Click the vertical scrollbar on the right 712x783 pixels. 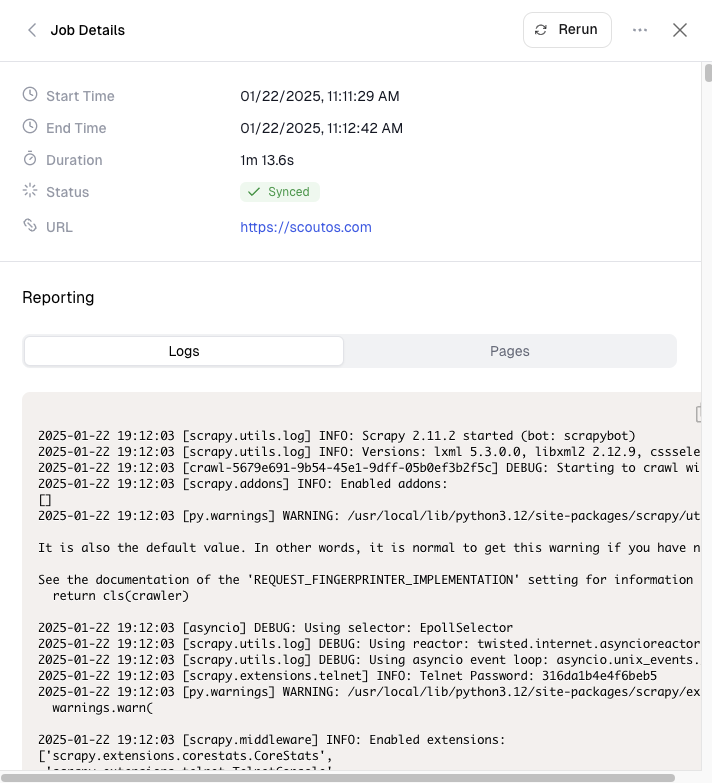click(707, 74)
